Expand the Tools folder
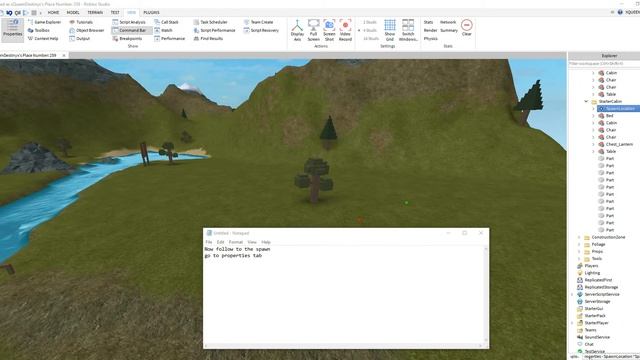 pos(579,258)
